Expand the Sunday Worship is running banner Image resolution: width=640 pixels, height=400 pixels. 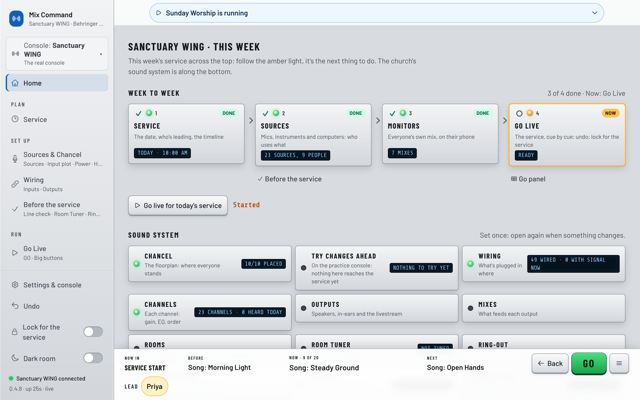pyautogui.click(x=376, y=13)
